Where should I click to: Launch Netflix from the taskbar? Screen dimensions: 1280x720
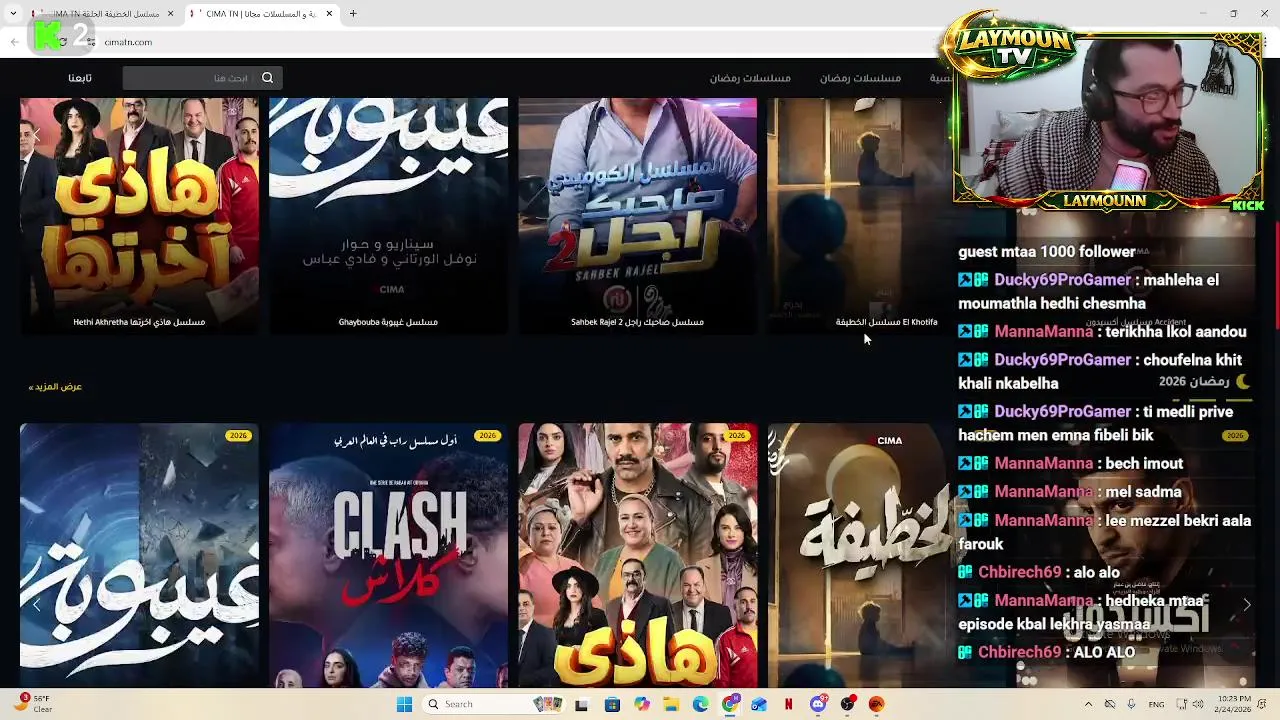[x=789, y=704]
